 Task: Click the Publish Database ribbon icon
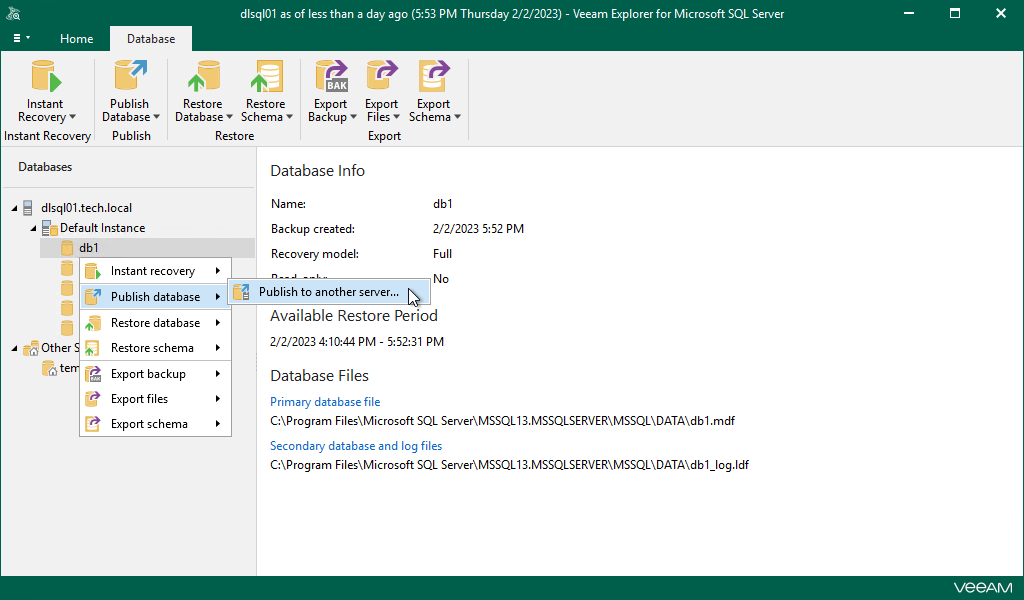click(131, 76)
